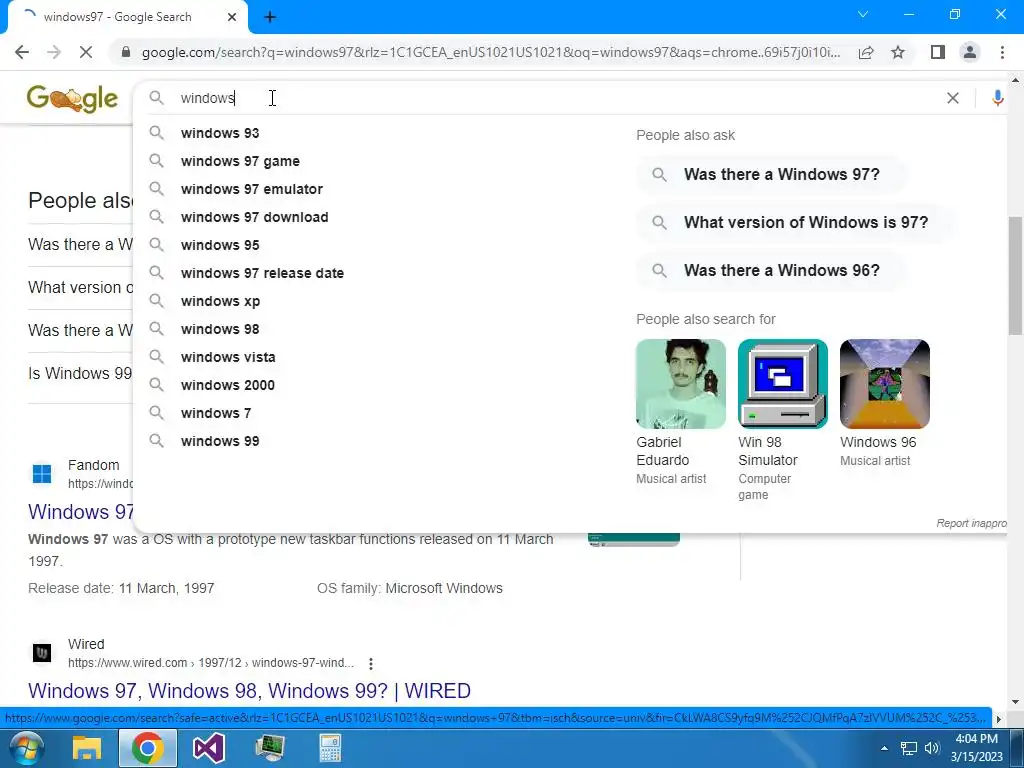This screenshot has width=1024, height=768.
Task: Open a new tab with plus button
Action: (x=270, y=18)
